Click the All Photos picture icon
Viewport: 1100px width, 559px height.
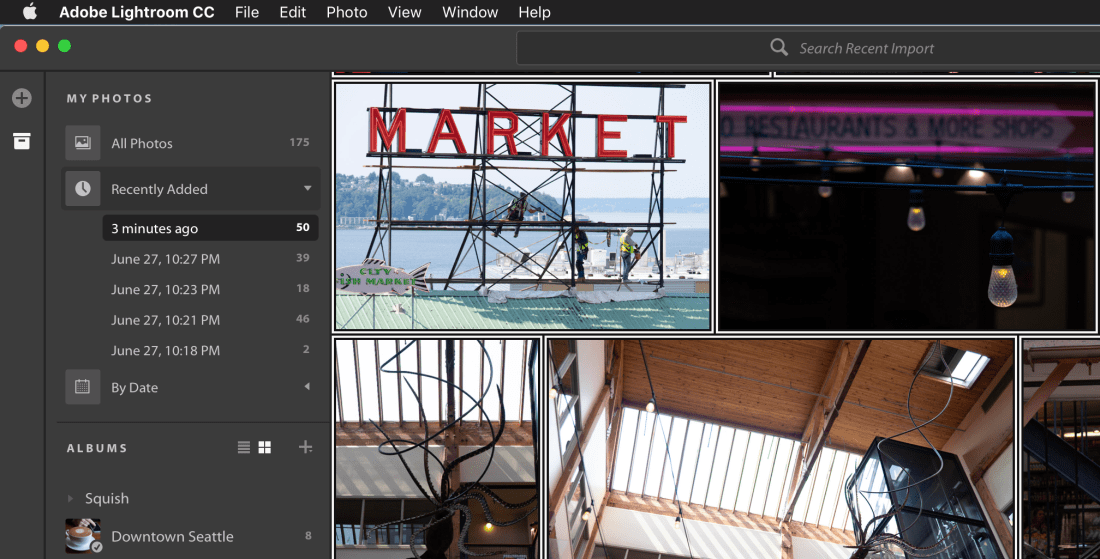[x=83, y=143]
